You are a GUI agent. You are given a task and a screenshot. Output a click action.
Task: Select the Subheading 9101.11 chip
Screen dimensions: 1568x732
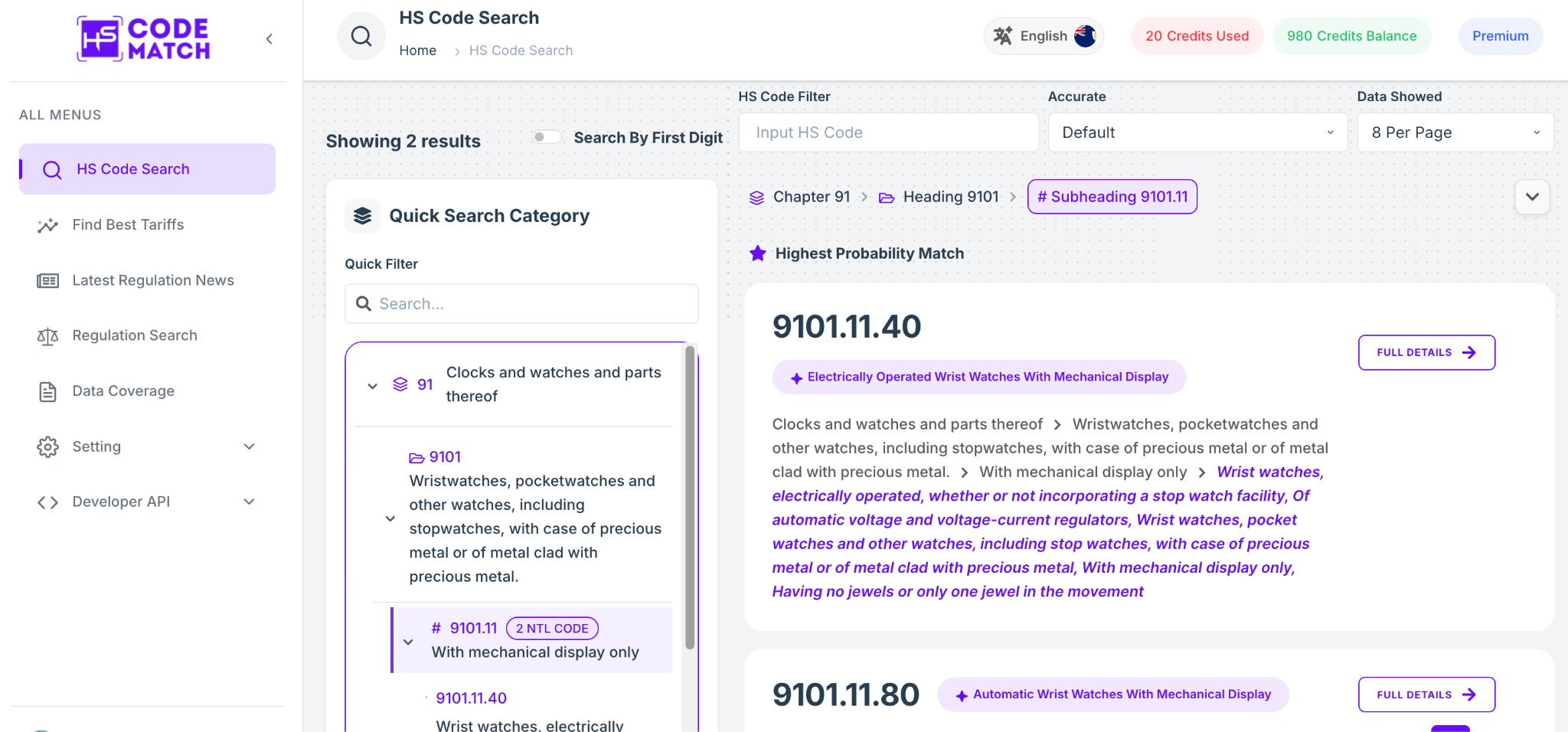[1112, 197]
